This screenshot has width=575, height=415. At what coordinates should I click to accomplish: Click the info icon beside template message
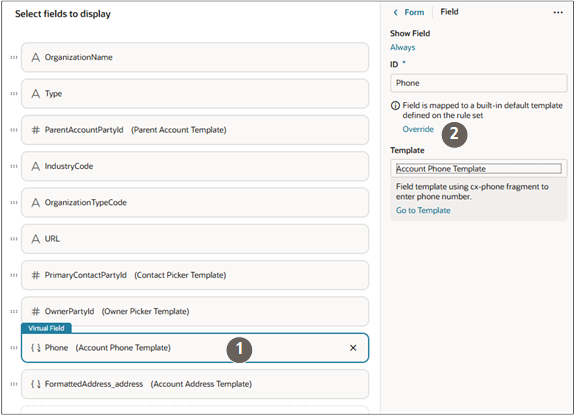tap(395, 106)
